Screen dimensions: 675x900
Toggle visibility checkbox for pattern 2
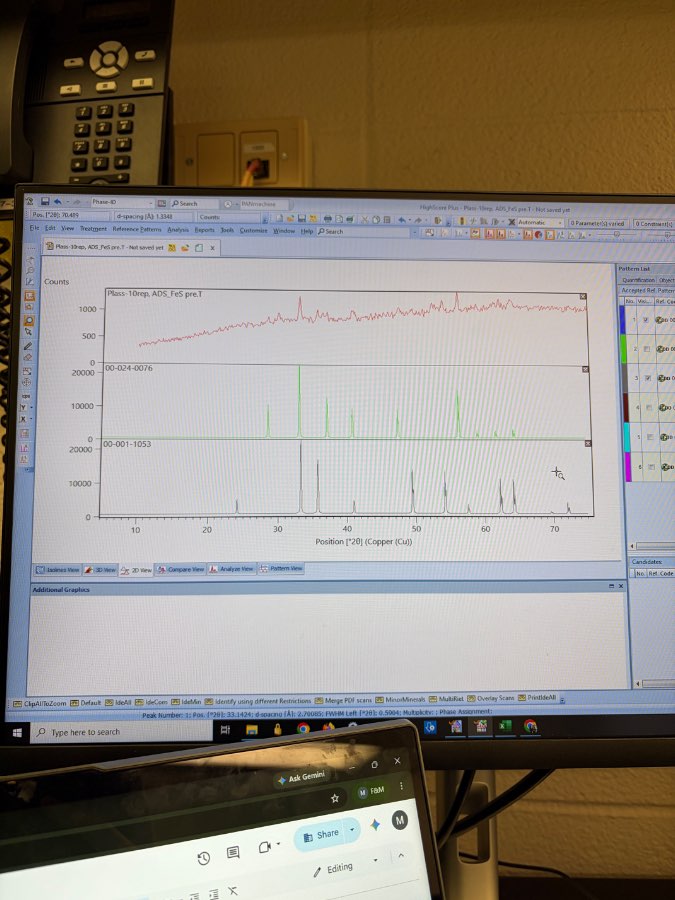[x=647, y=349]
